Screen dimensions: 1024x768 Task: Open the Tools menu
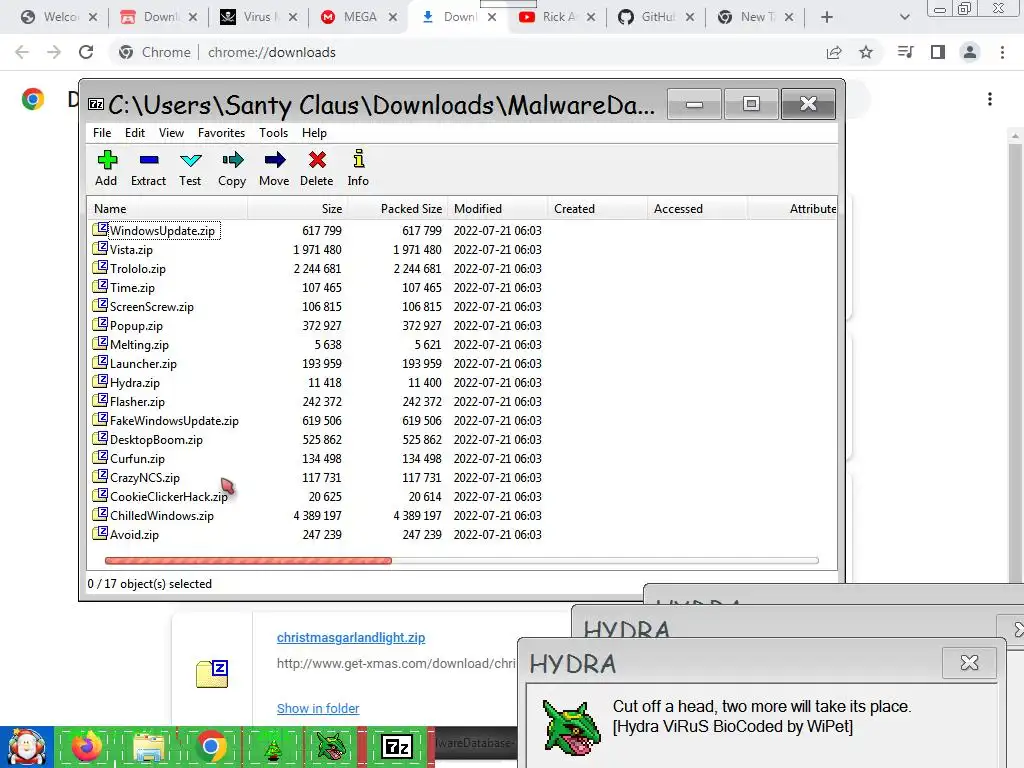pos(273,133)
